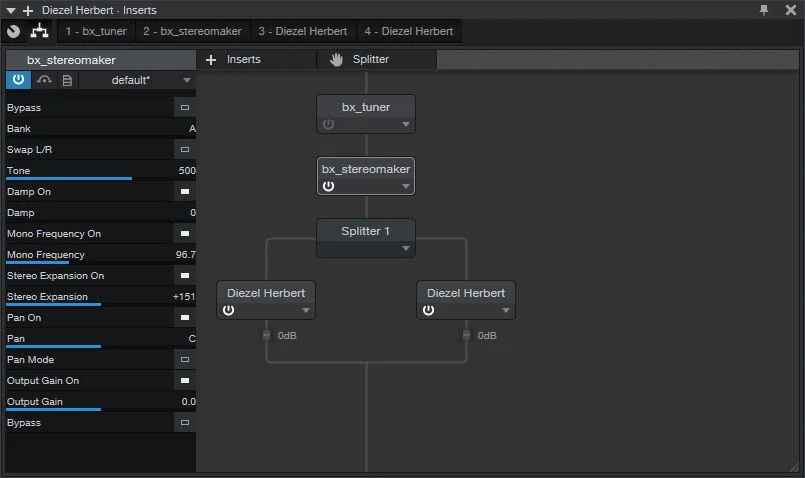The image size is (805, 478).
Task: Toggle Damp On switch
Action: coord(185,192)
